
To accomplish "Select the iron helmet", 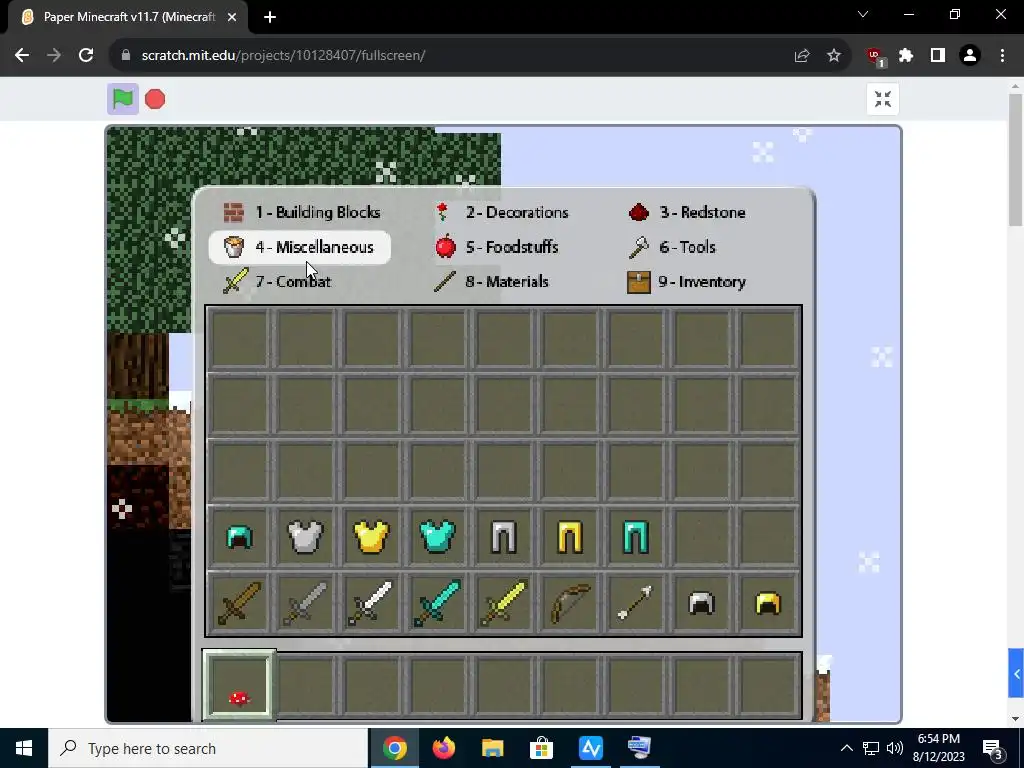I will tap(702, 603).
